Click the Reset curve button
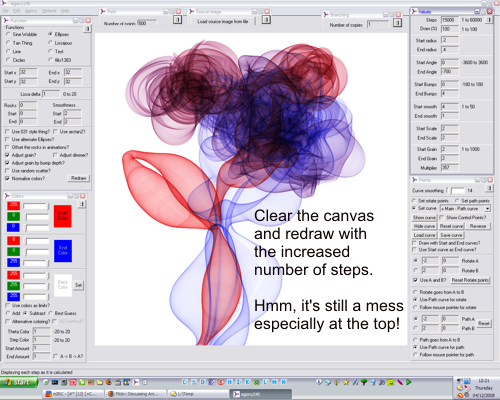This screenshot has height=400, width=500. click(451, 226)
